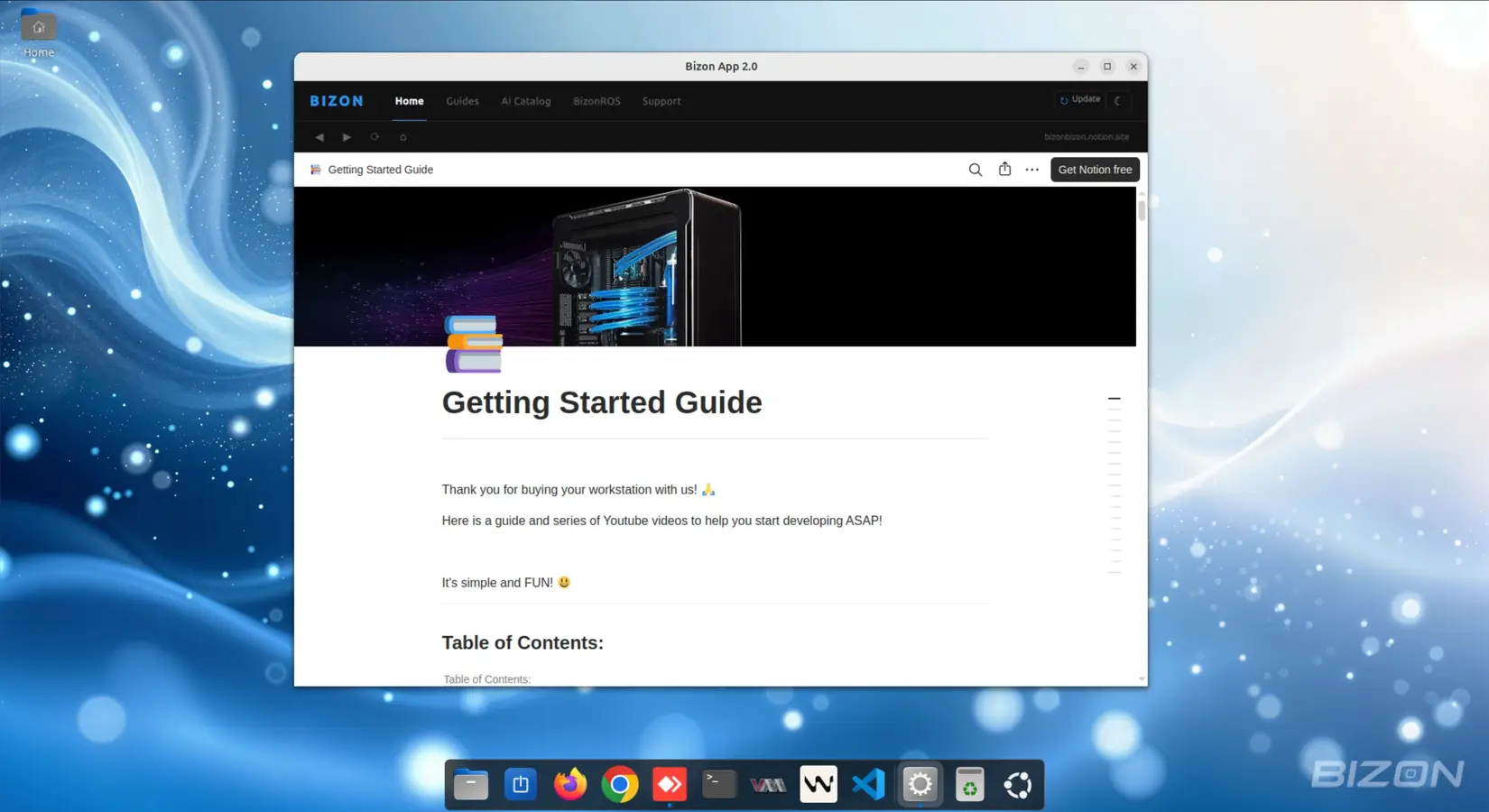
Task: Open search on the Notion page
Action: pos(975,170)
